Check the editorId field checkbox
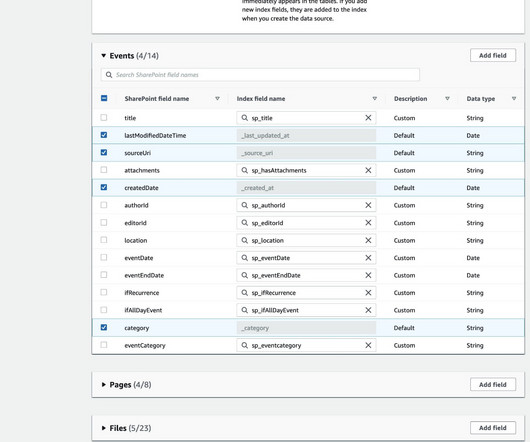 tap(104, 222)
